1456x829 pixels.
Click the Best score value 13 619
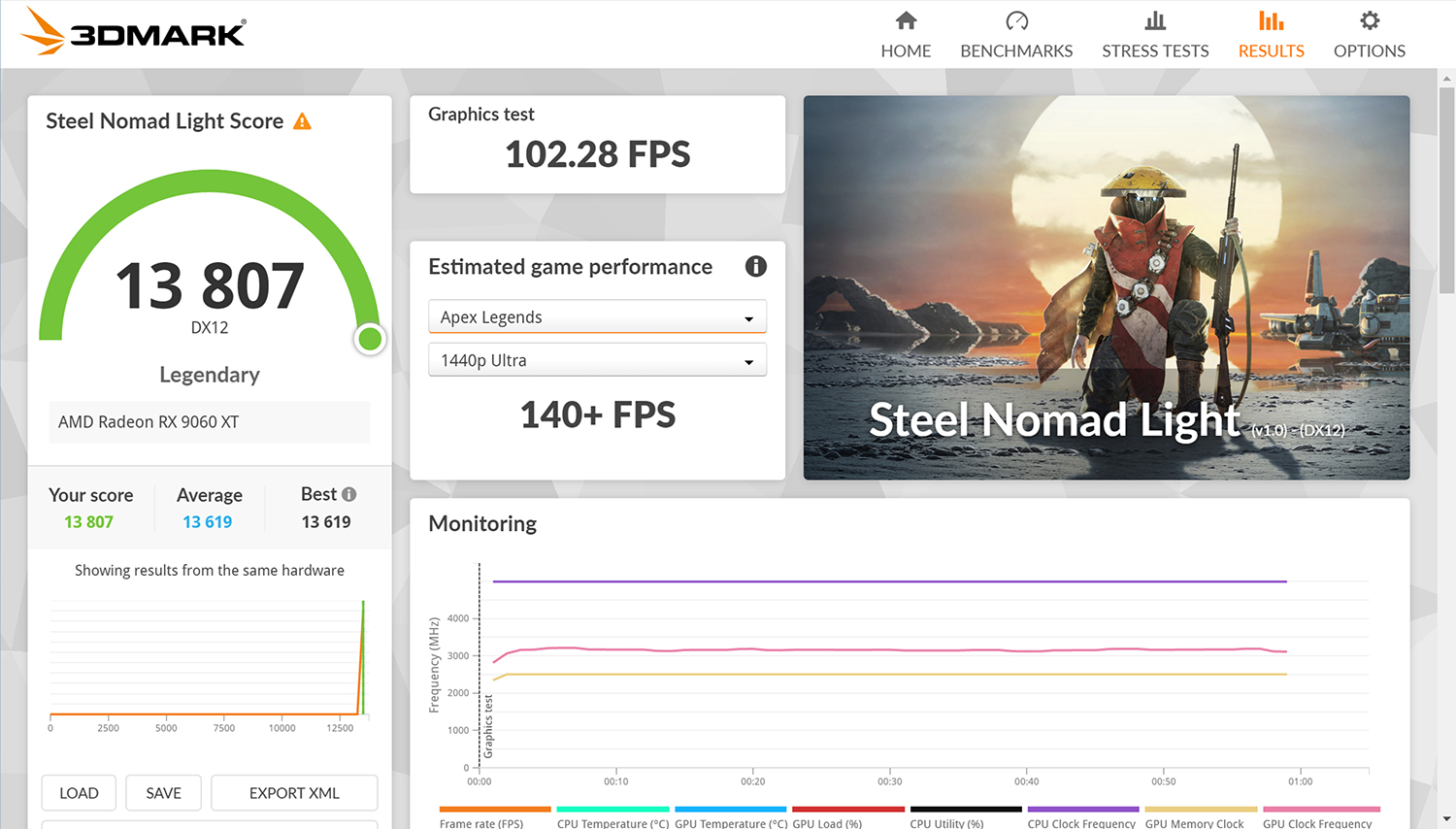[x=326, y=522]
